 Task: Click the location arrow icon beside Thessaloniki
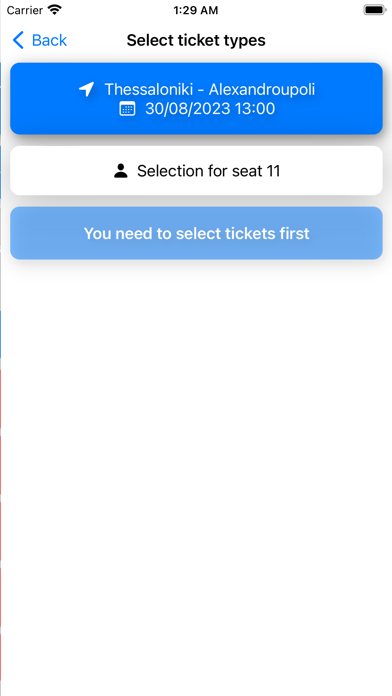click(x=87, y=89)
